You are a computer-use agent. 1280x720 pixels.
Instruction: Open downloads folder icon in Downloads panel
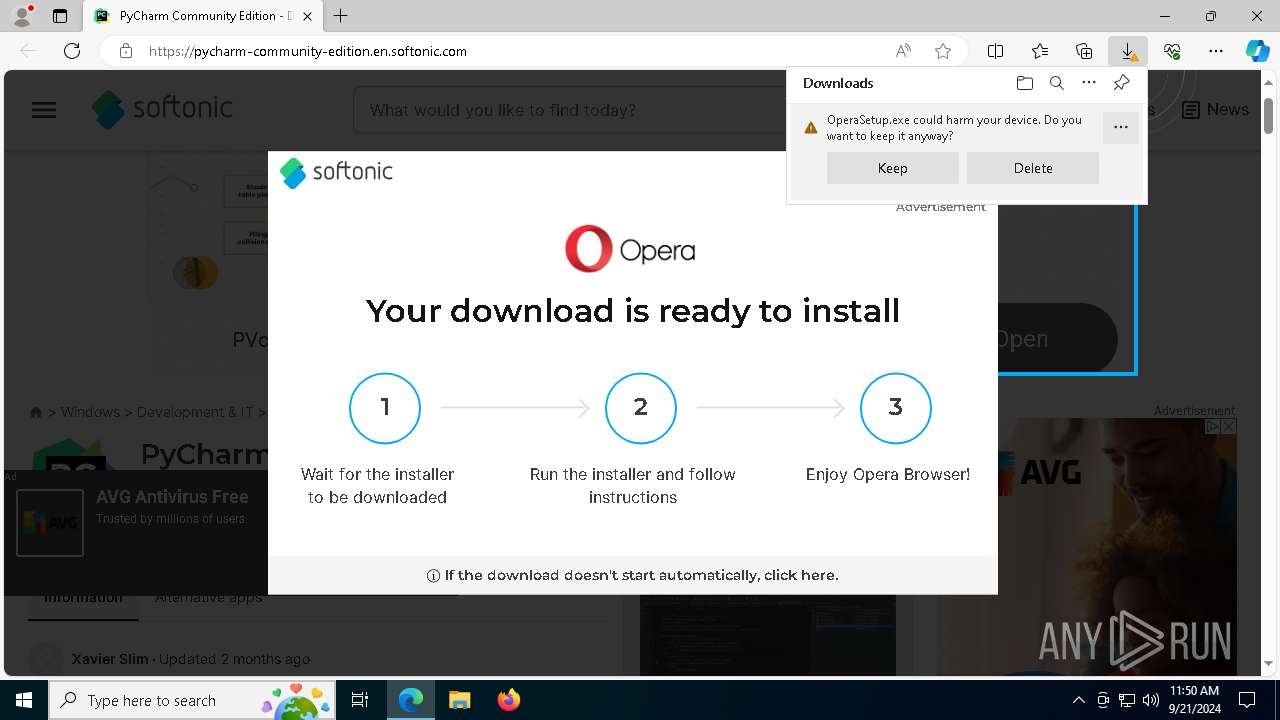tap(1024, 83)
